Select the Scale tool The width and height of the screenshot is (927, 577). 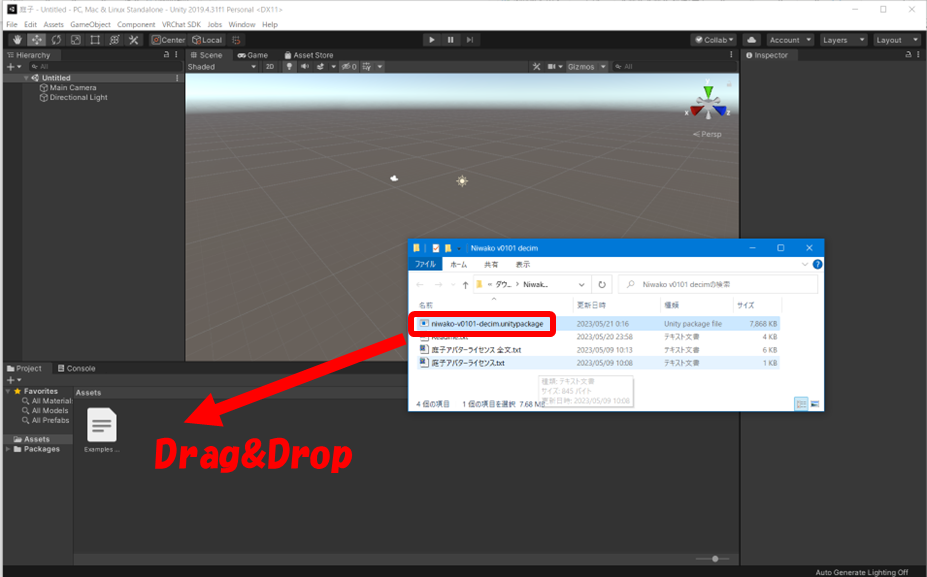(75, 40)
